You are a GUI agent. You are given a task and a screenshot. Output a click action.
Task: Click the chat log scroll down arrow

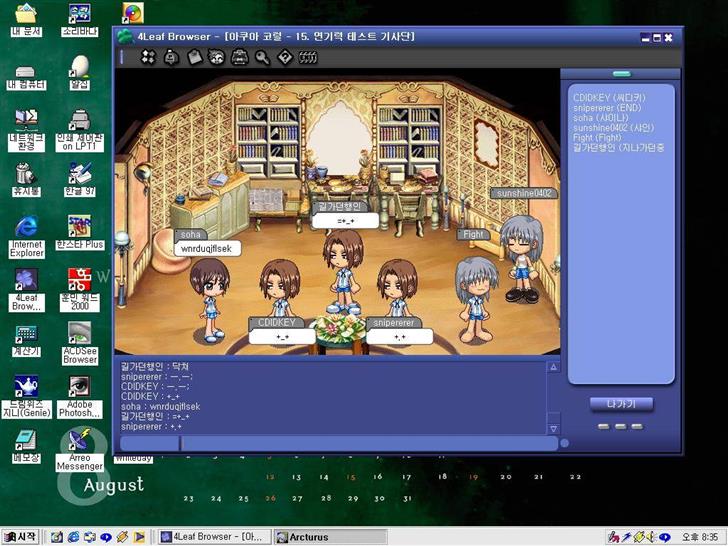pyautogui.click(x=553, y=429)
